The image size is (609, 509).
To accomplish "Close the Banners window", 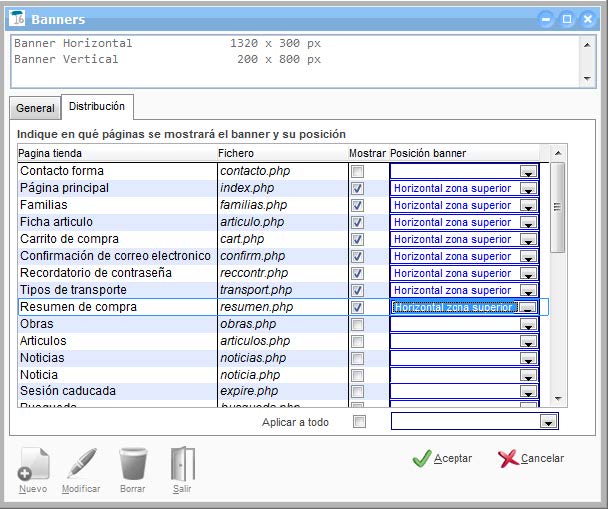I will 588,19.
